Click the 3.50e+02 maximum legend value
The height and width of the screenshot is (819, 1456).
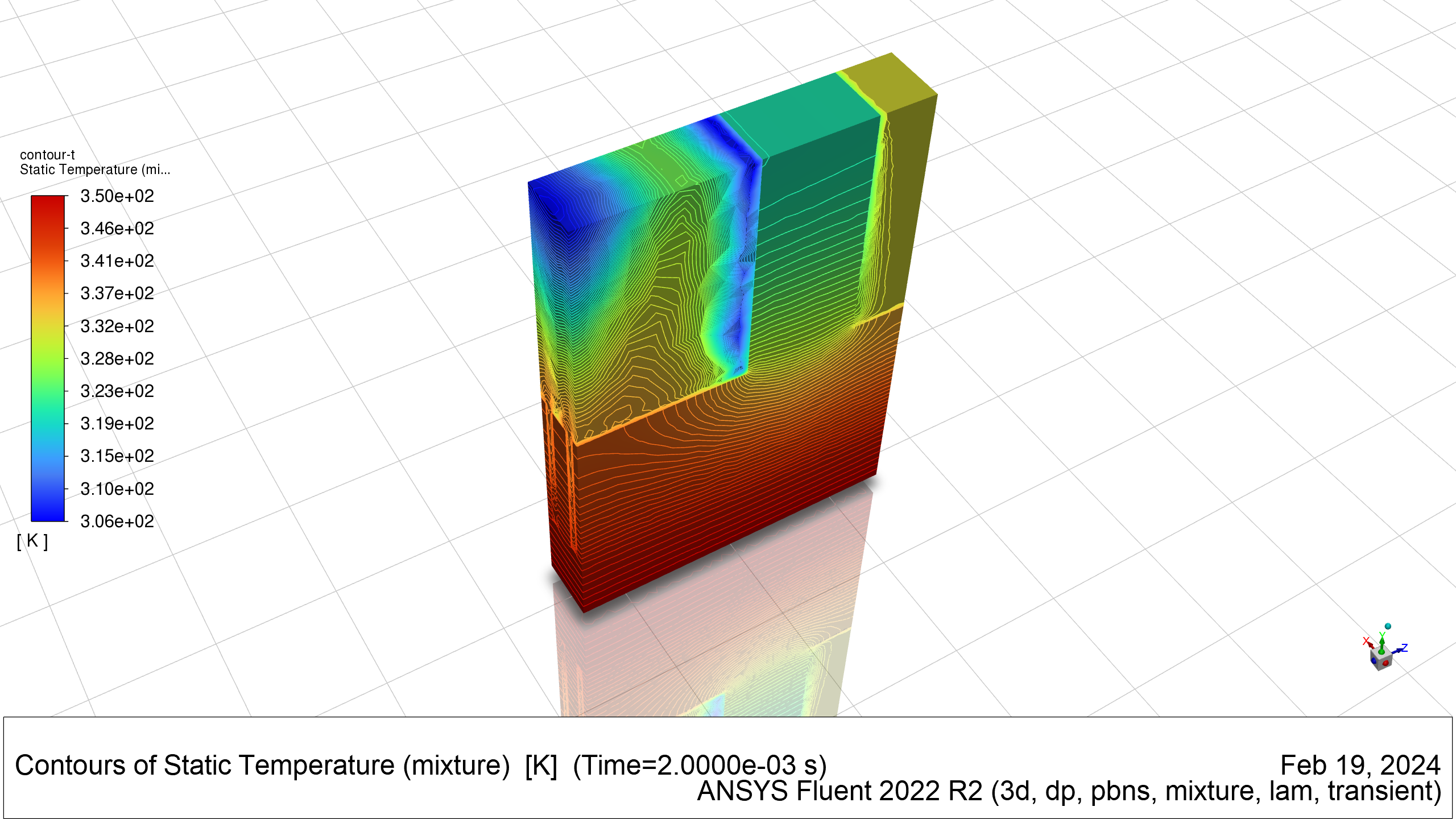click(117, 196)
